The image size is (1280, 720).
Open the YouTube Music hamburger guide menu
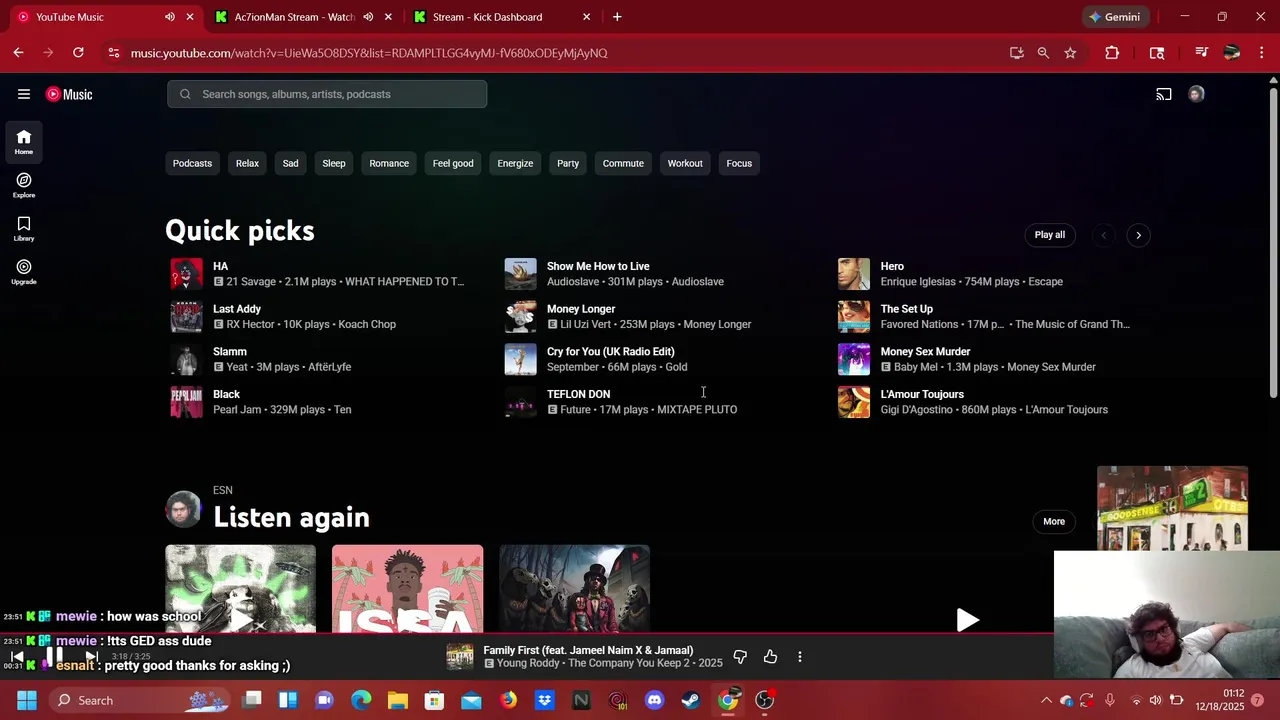24,94
